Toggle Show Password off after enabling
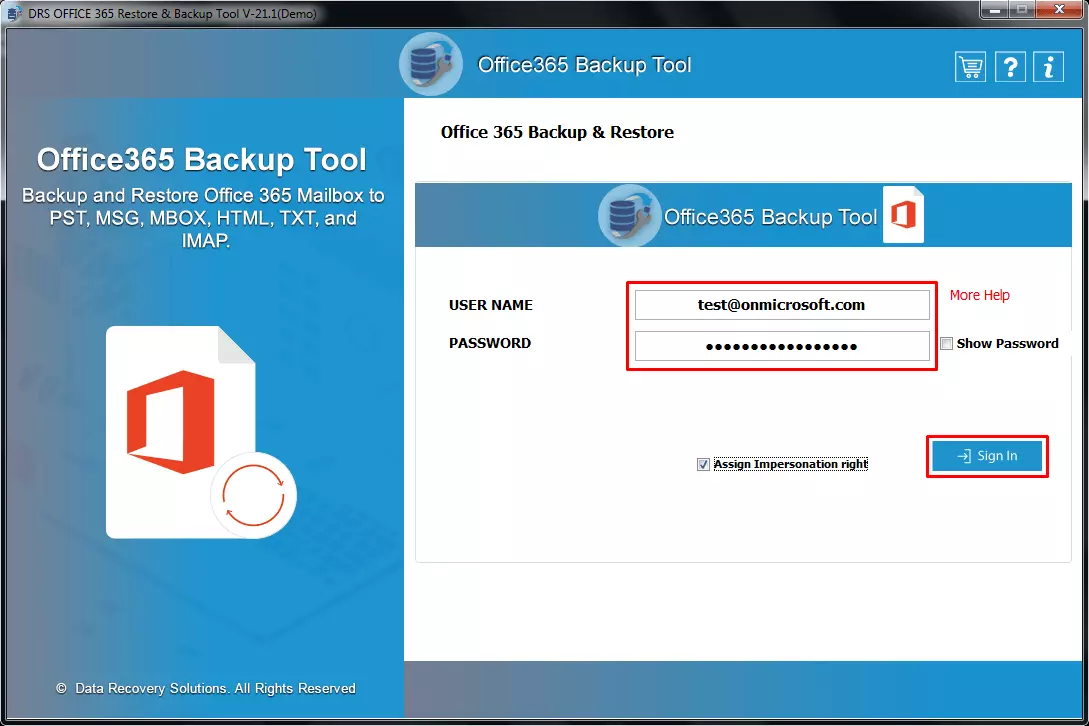Image resolution: width=1089 pixels, height=726 pixels. [x=946, y=343]
